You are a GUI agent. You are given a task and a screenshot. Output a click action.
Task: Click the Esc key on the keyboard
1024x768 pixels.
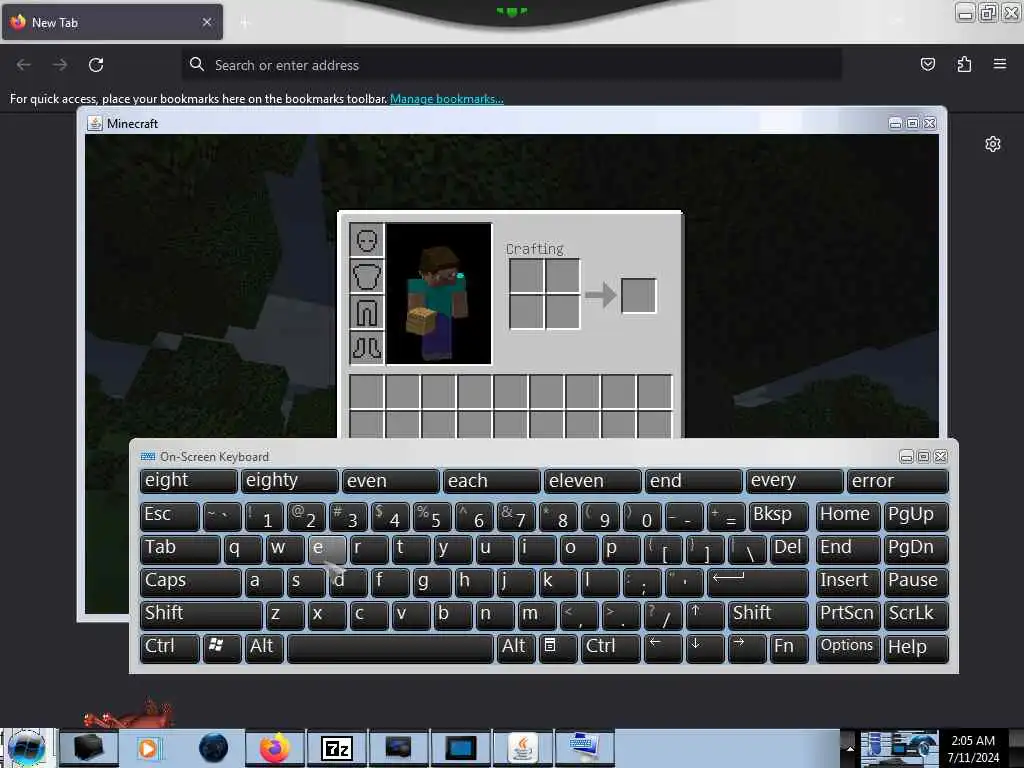pos(169,516)
